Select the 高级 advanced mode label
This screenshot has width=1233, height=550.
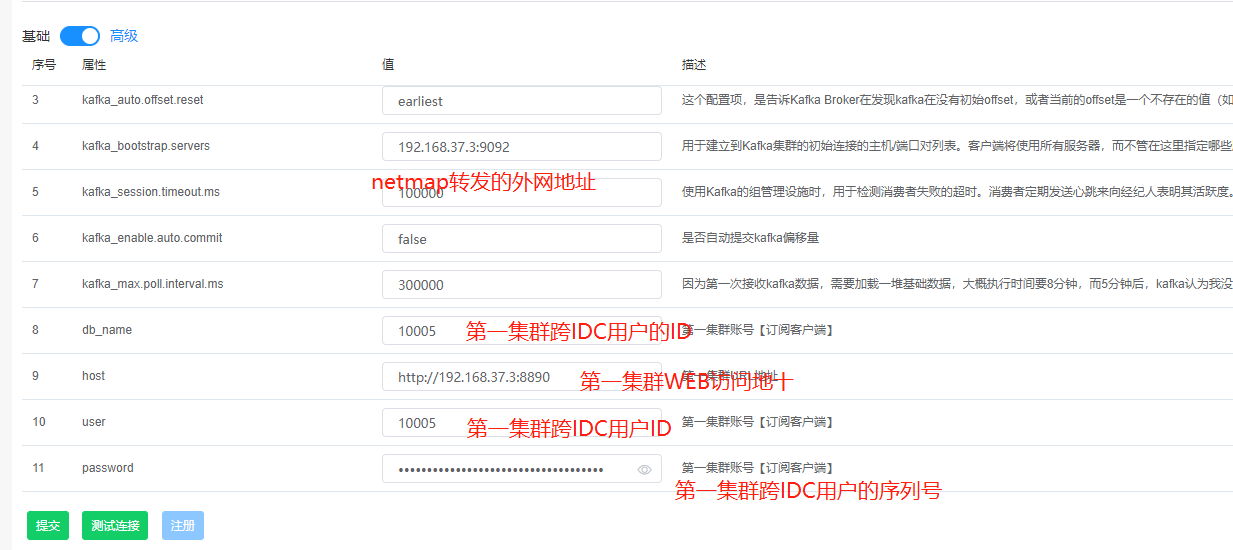tap(124, 36)
